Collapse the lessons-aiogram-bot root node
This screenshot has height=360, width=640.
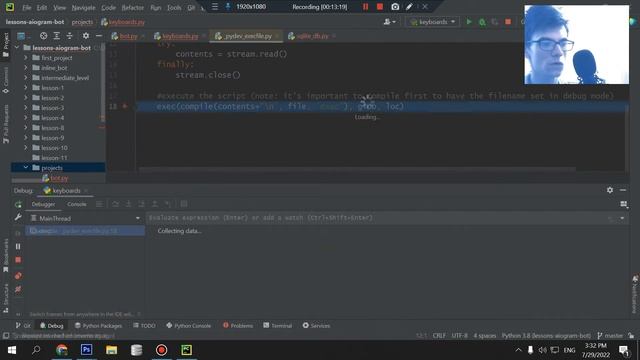[x=17, y=48]
